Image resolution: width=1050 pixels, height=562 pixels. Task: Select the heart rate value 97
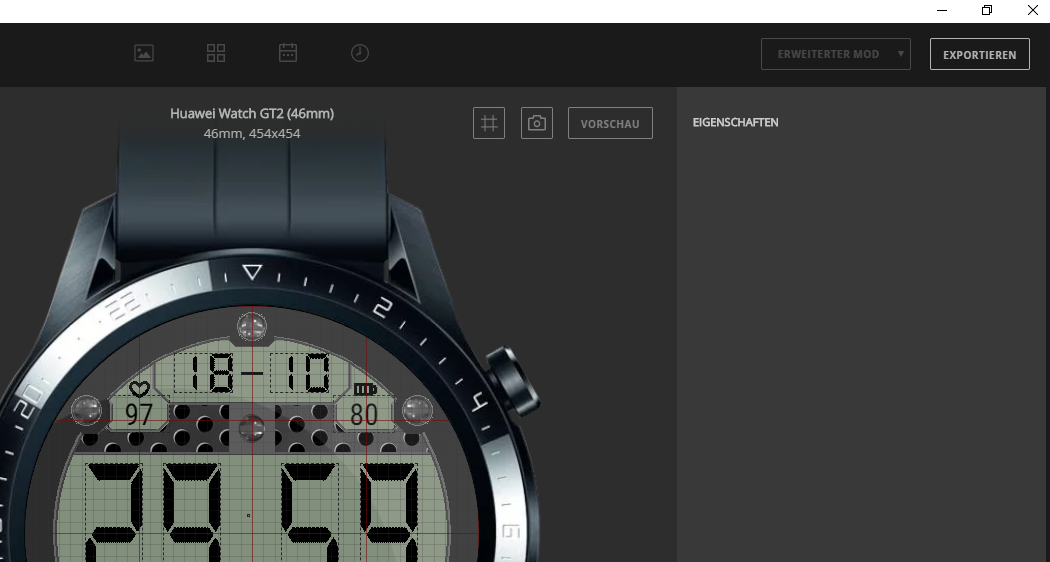[x=138, y=414]
